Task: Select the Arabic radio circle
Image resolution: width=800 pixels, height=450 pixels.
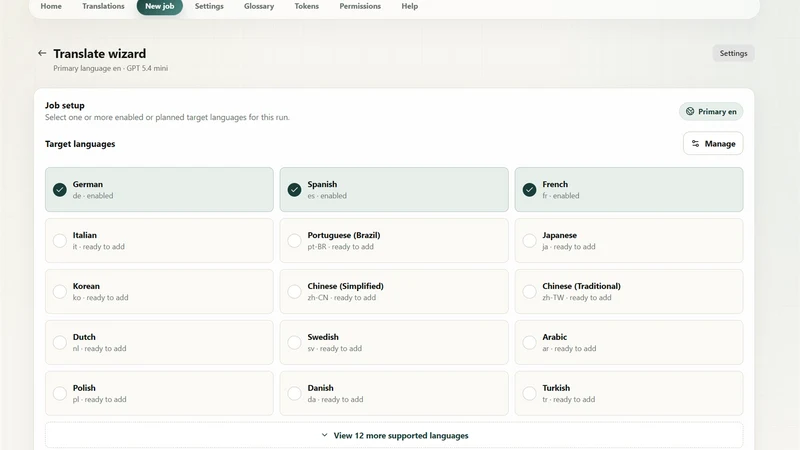Action: [x=530, y=343]
